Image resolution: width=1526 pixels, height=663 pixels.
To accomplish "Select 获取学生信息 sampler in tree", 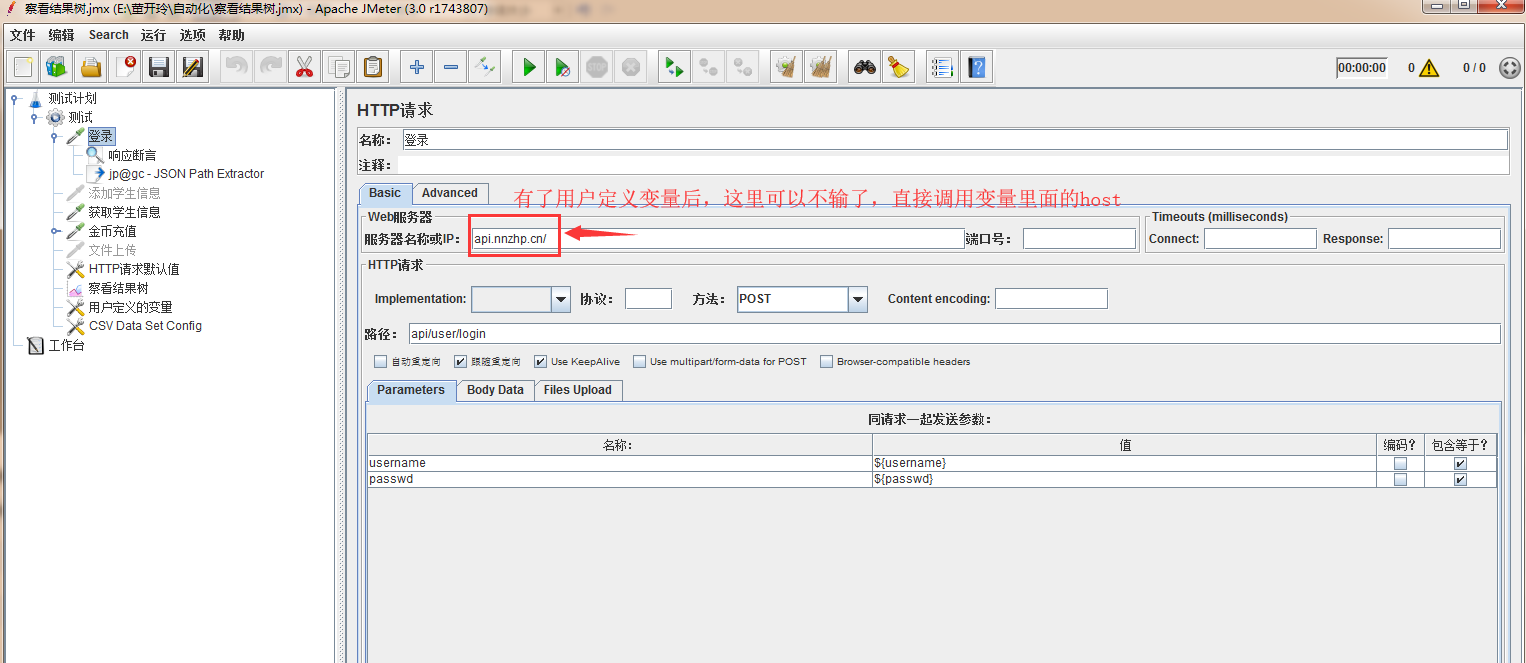I will 124,212.
